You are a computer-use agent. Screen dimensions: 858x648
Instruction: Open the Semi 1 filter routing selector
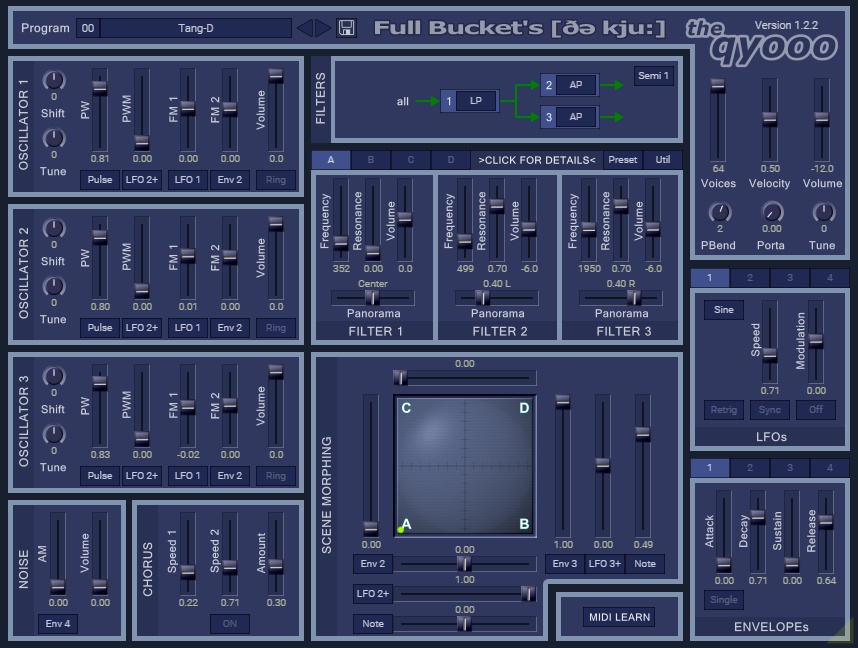(x=653, y=76)
